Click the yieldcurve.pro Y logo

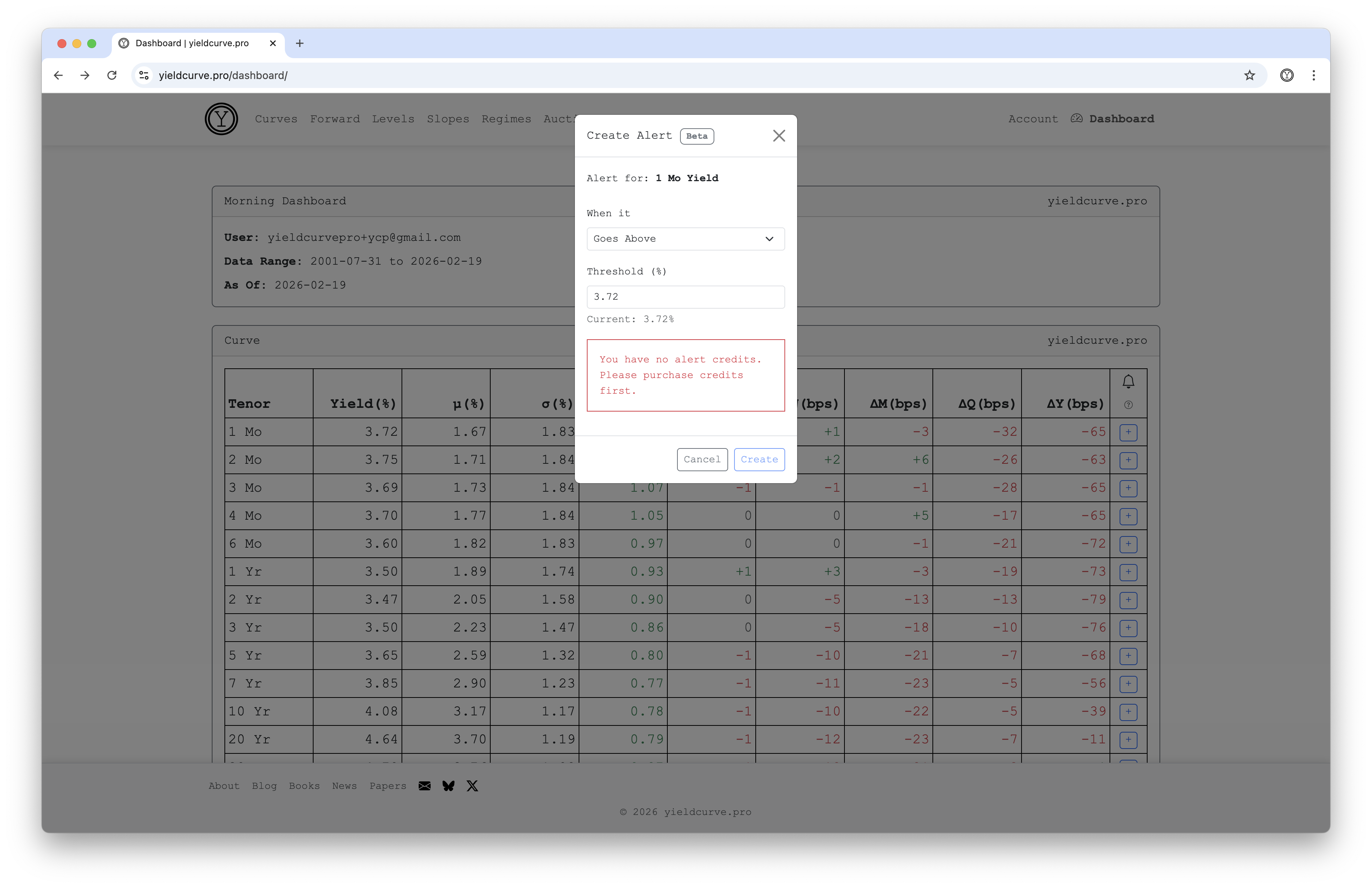click(221, 119)
